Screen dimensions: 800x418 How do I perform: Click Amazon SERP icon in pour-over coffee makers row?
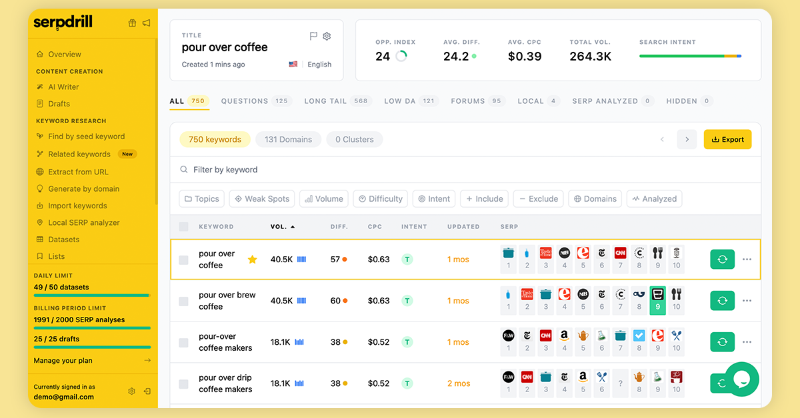(564, 335)
